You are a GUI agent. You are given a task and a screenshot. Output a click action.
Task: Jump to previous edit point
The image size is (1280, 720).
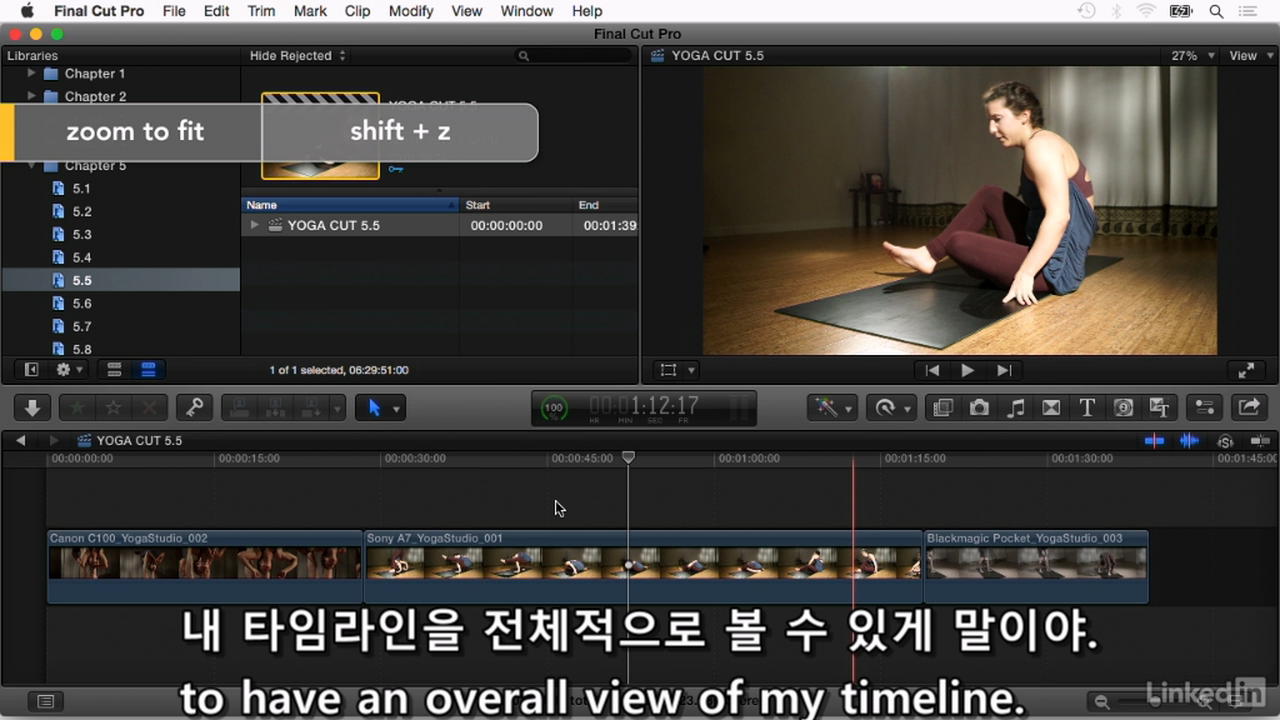[x=932, y=370]
